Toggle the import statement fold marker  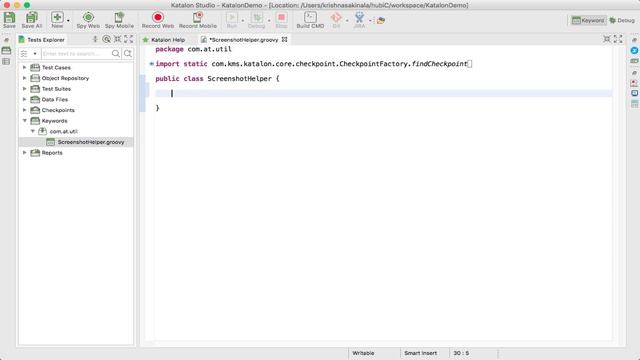[151, 64]
